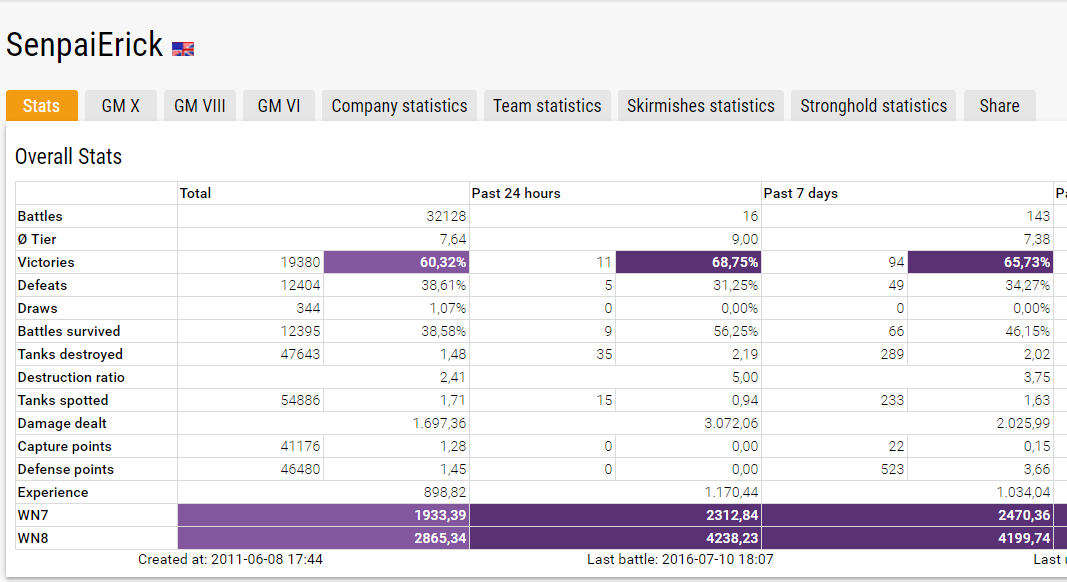This screenshot has height=582, width=1067.
Task: Click total damage dealt value 1.697,36
Action: (x=440, y=423)
